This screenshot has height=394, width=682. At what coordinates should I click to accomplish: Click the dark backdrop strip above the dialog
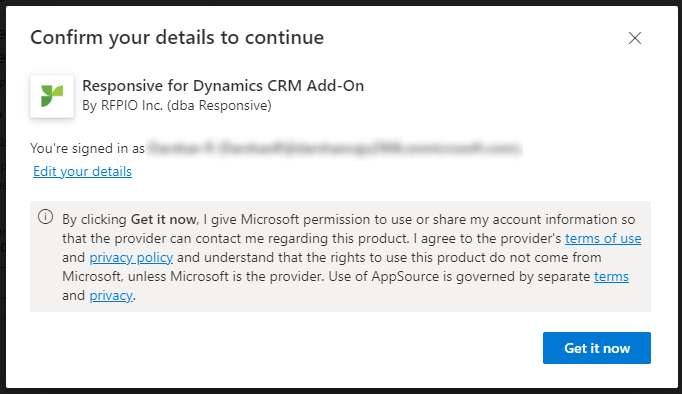(x=341, y=3)
